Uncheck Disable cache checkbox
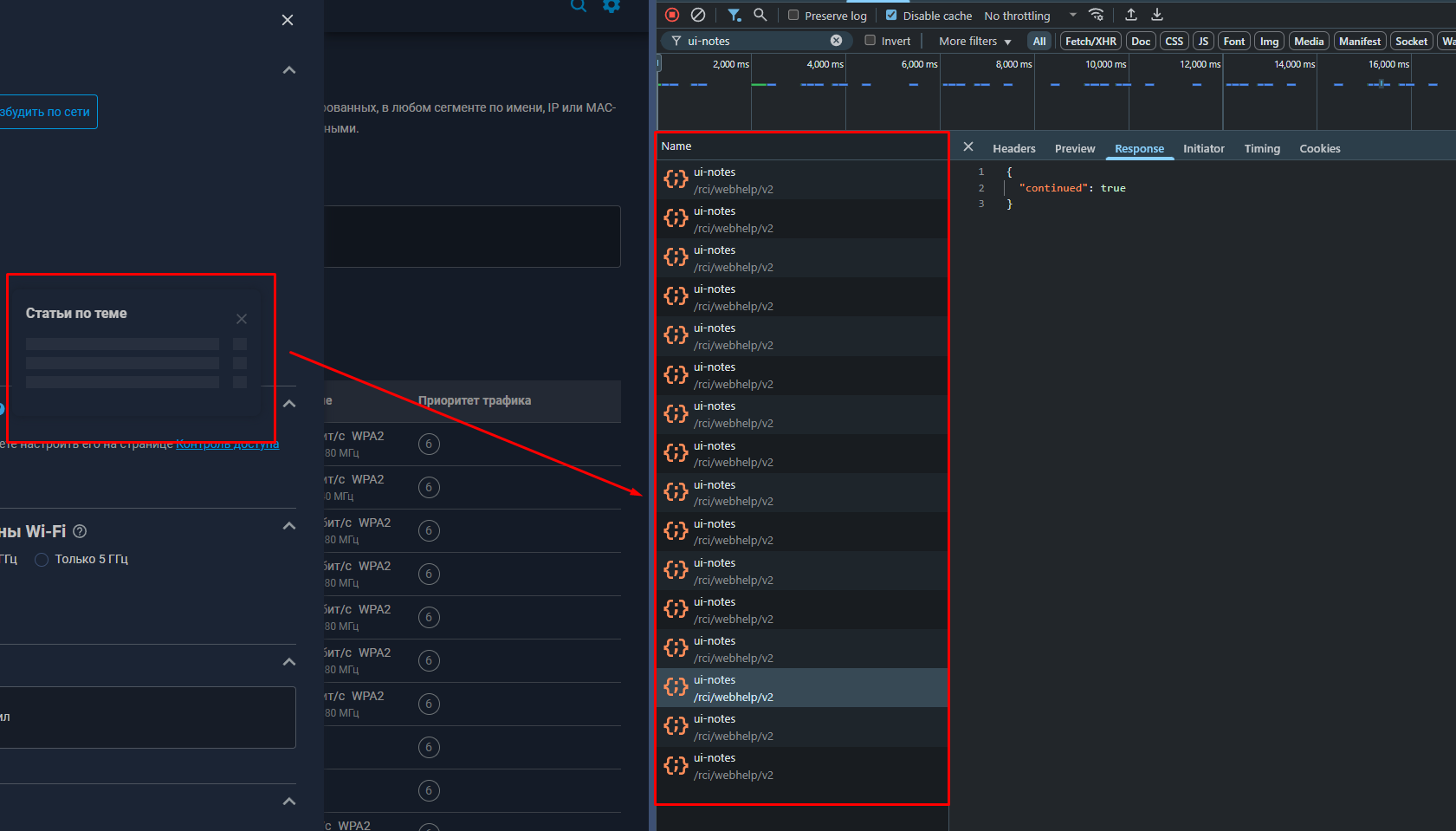The image size is (1456, 831). 891,15
